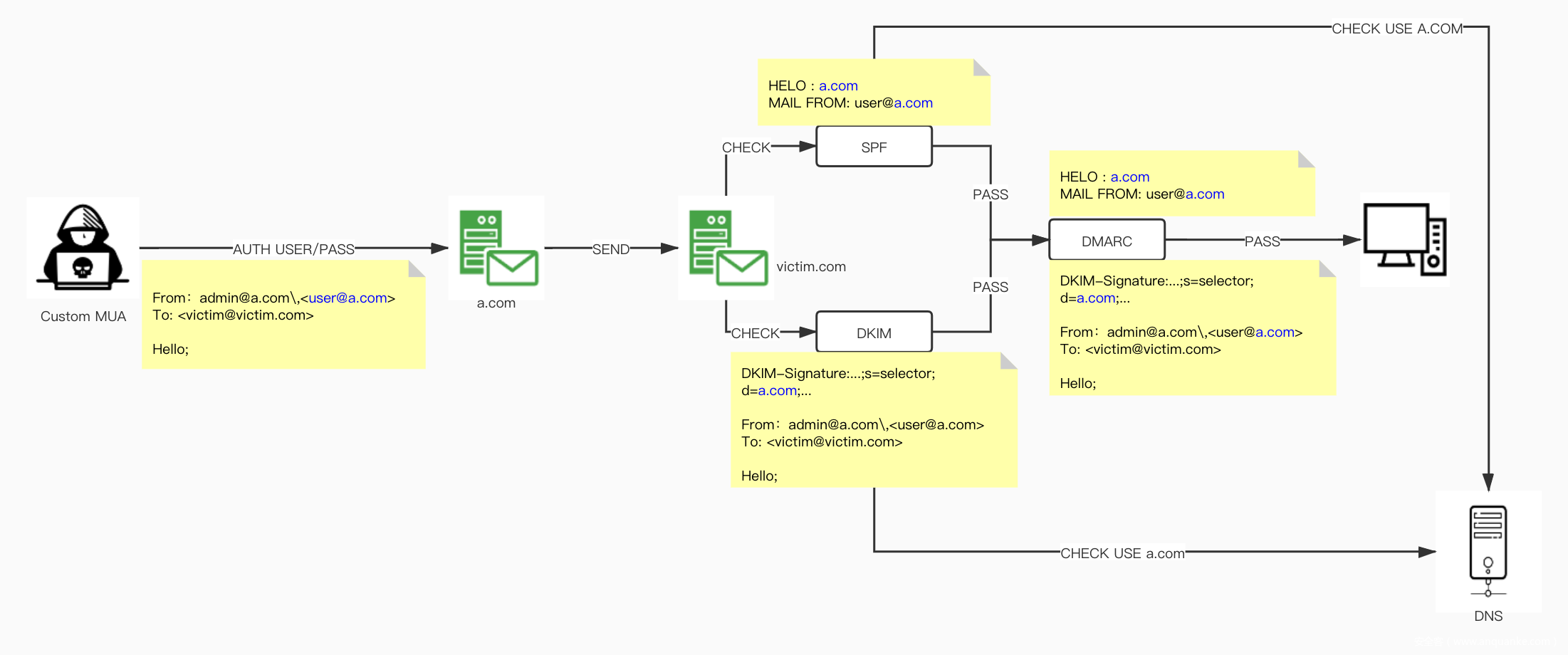Open MAIL FROM a.com link above DMARC

pos(1205,194)
